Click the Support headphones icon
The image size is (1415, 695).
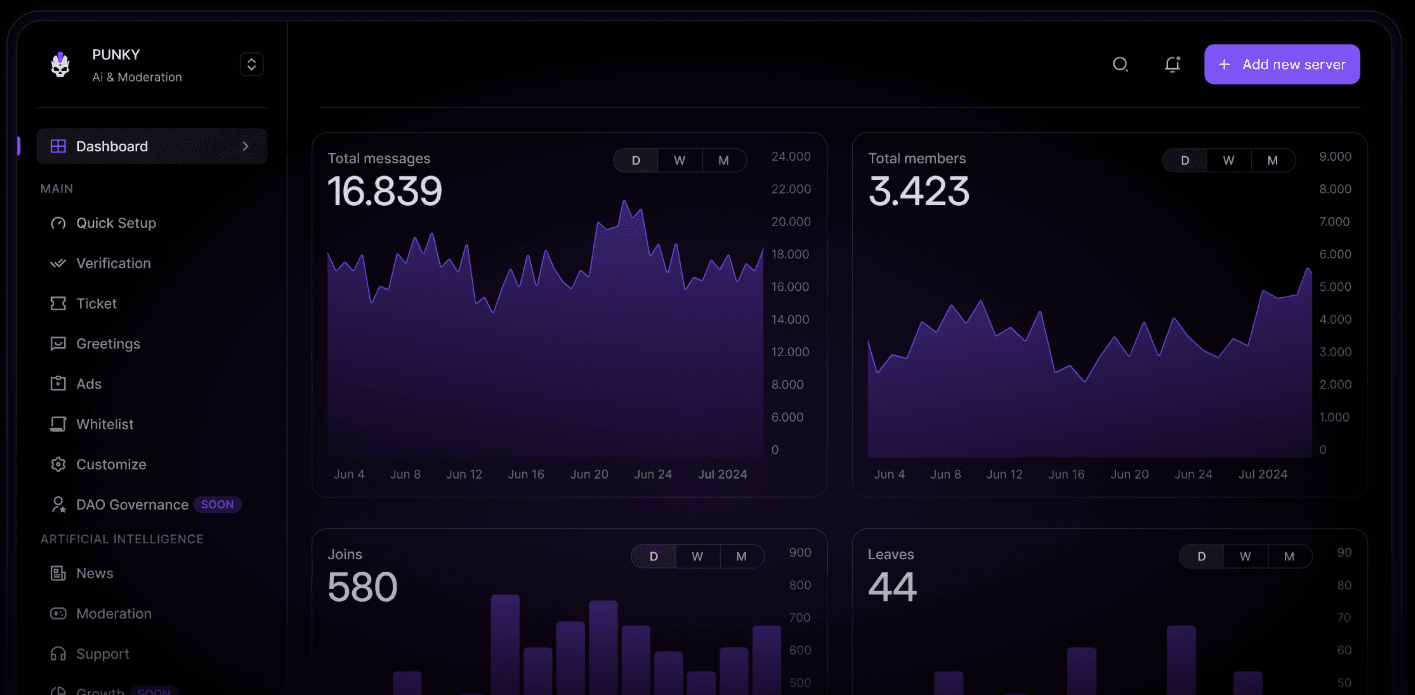click(58, 654)
